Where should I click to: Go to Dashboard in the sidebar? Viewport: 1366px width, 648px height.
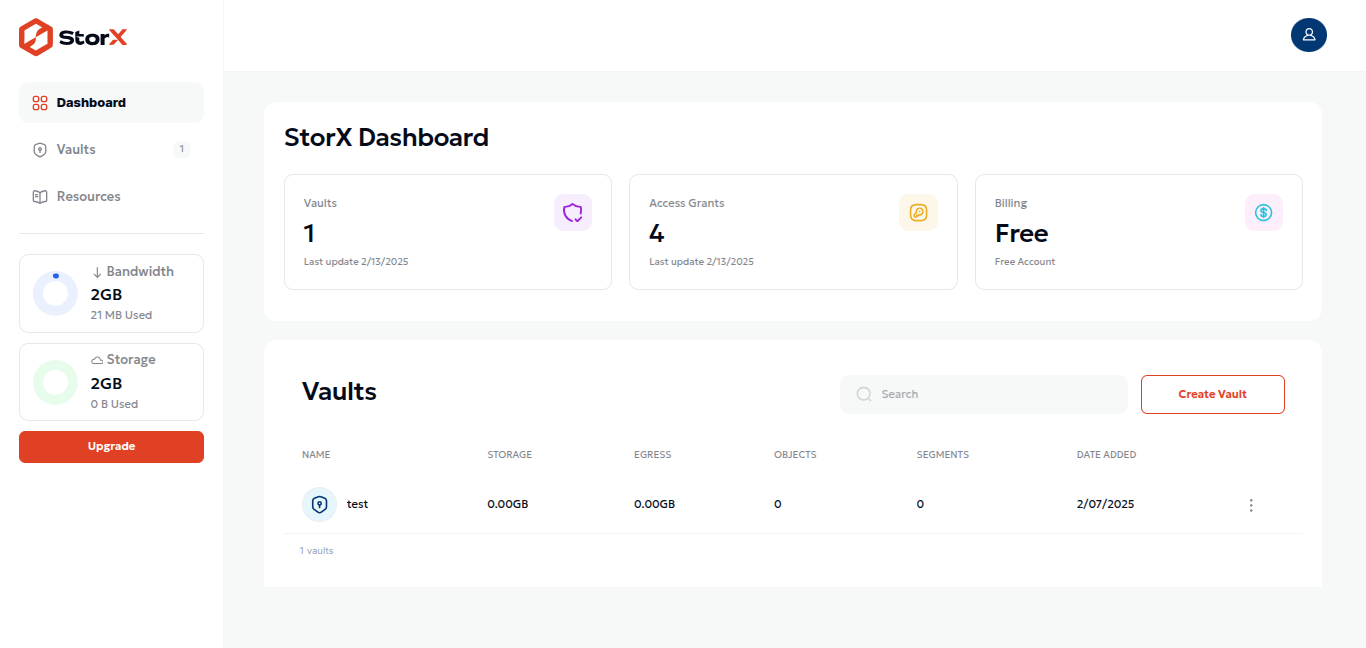point(111,103)
